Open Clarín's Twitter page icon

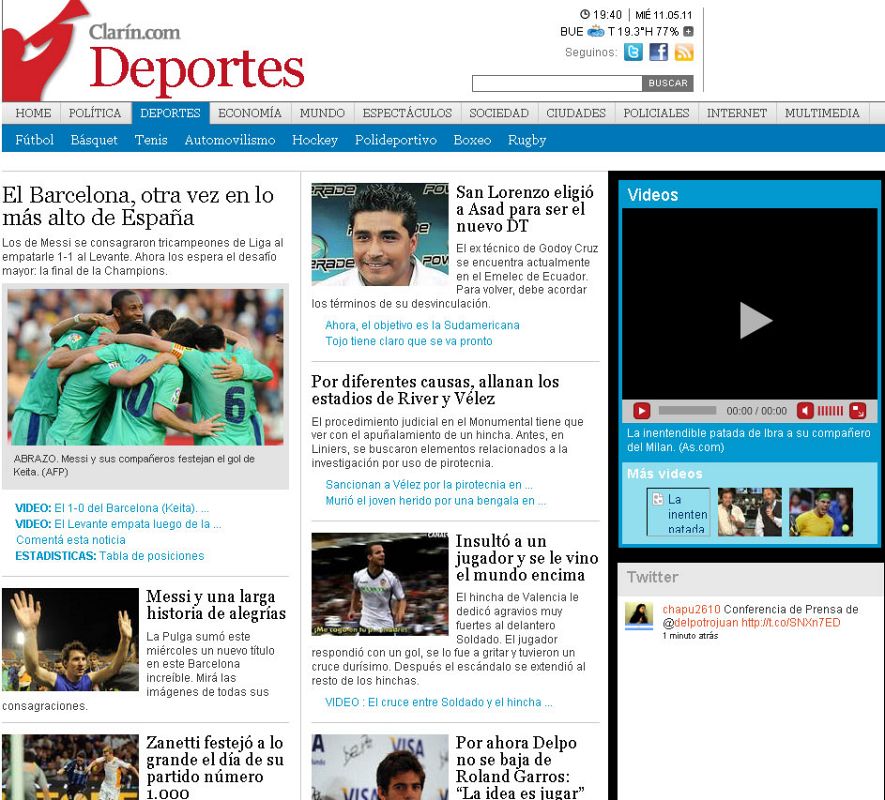(633, 52)
